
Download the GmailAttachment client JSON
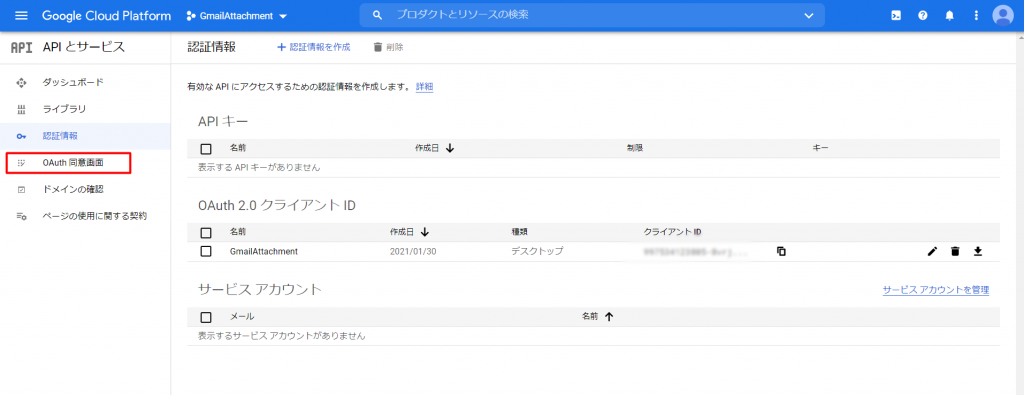click(x=978, y=251)
